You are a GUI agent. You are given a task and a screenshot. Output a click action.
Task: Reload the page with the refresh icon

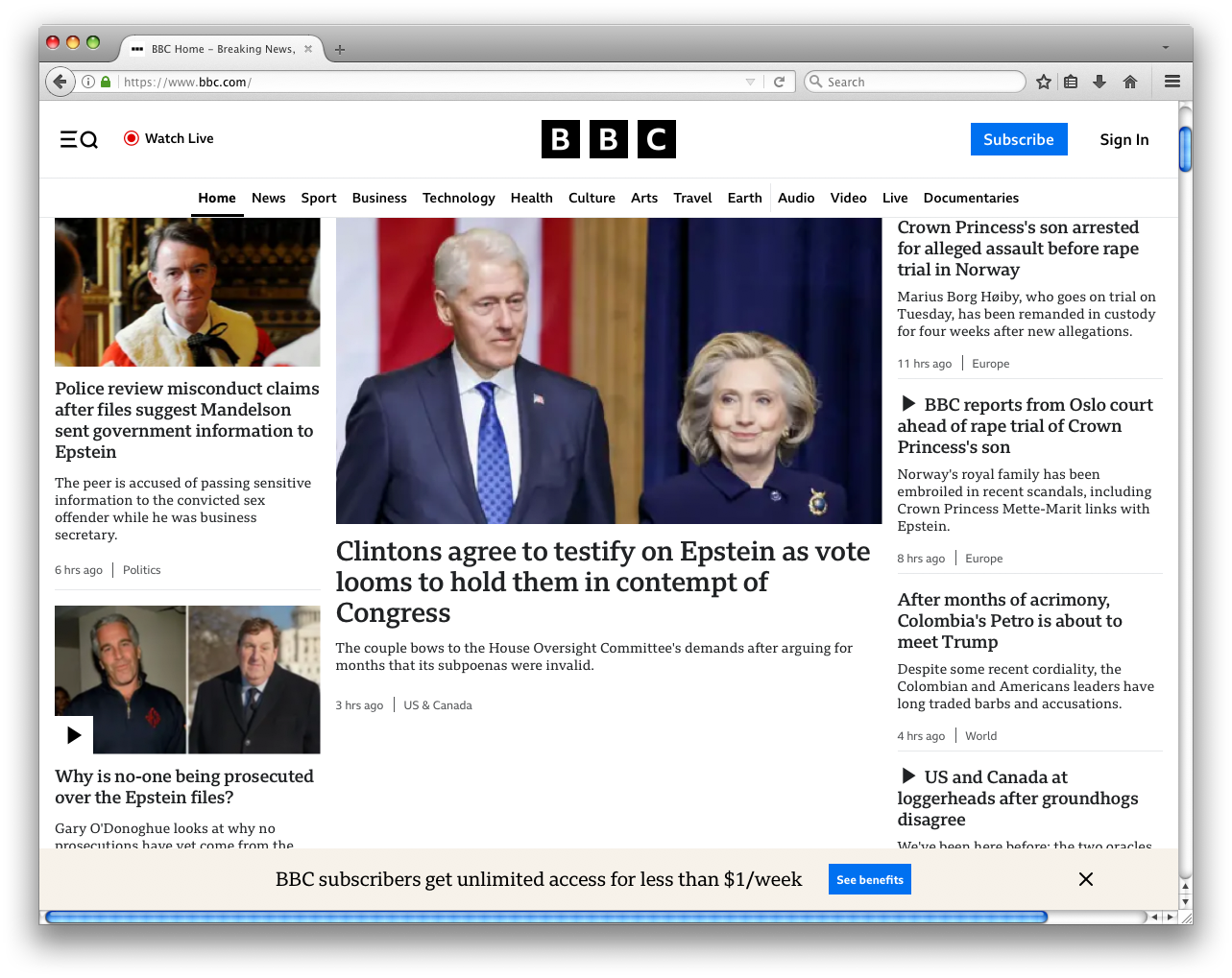pos(779,82)
